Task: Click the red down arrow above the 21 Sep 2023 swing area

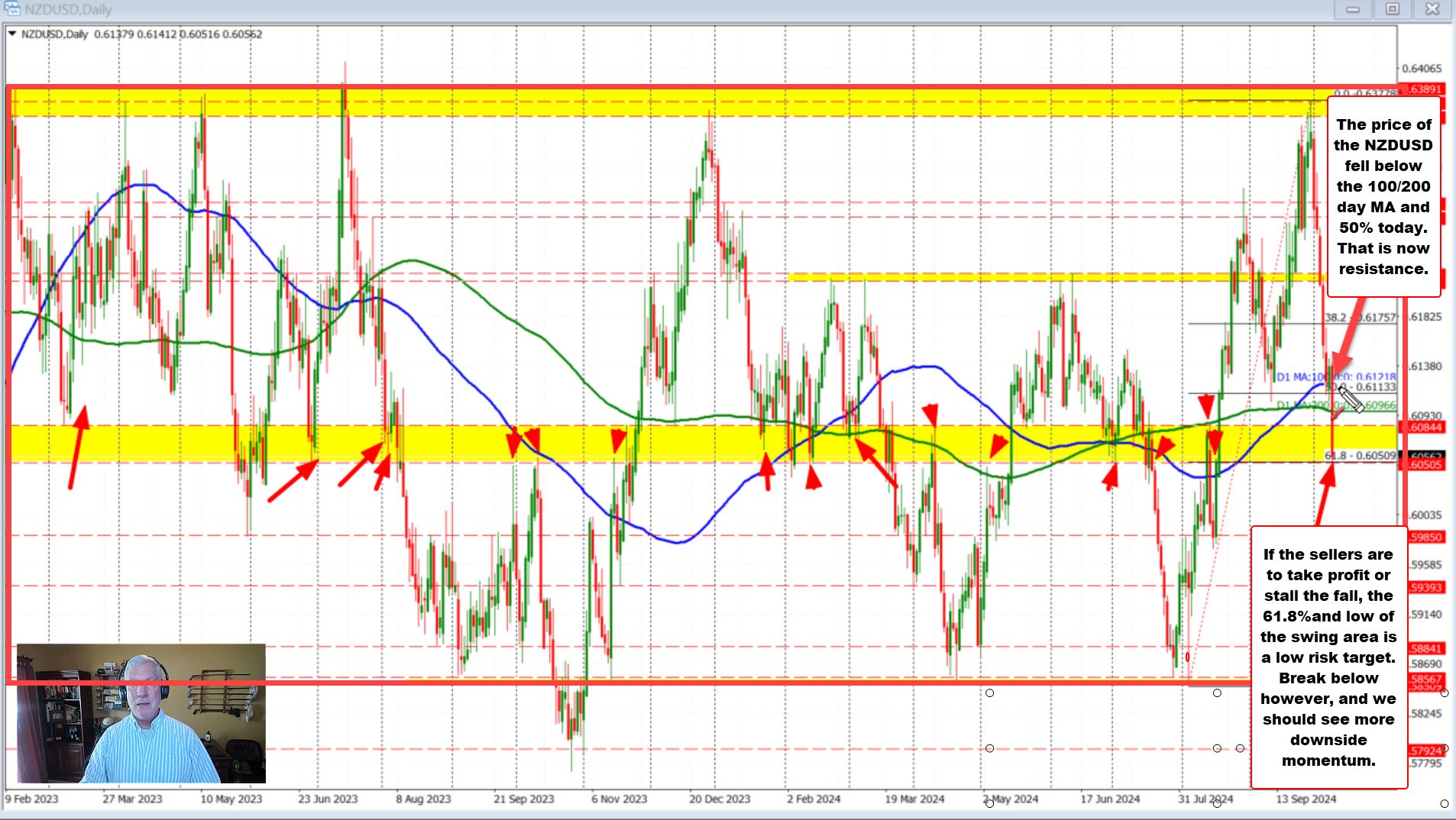Action: point(514,443)
